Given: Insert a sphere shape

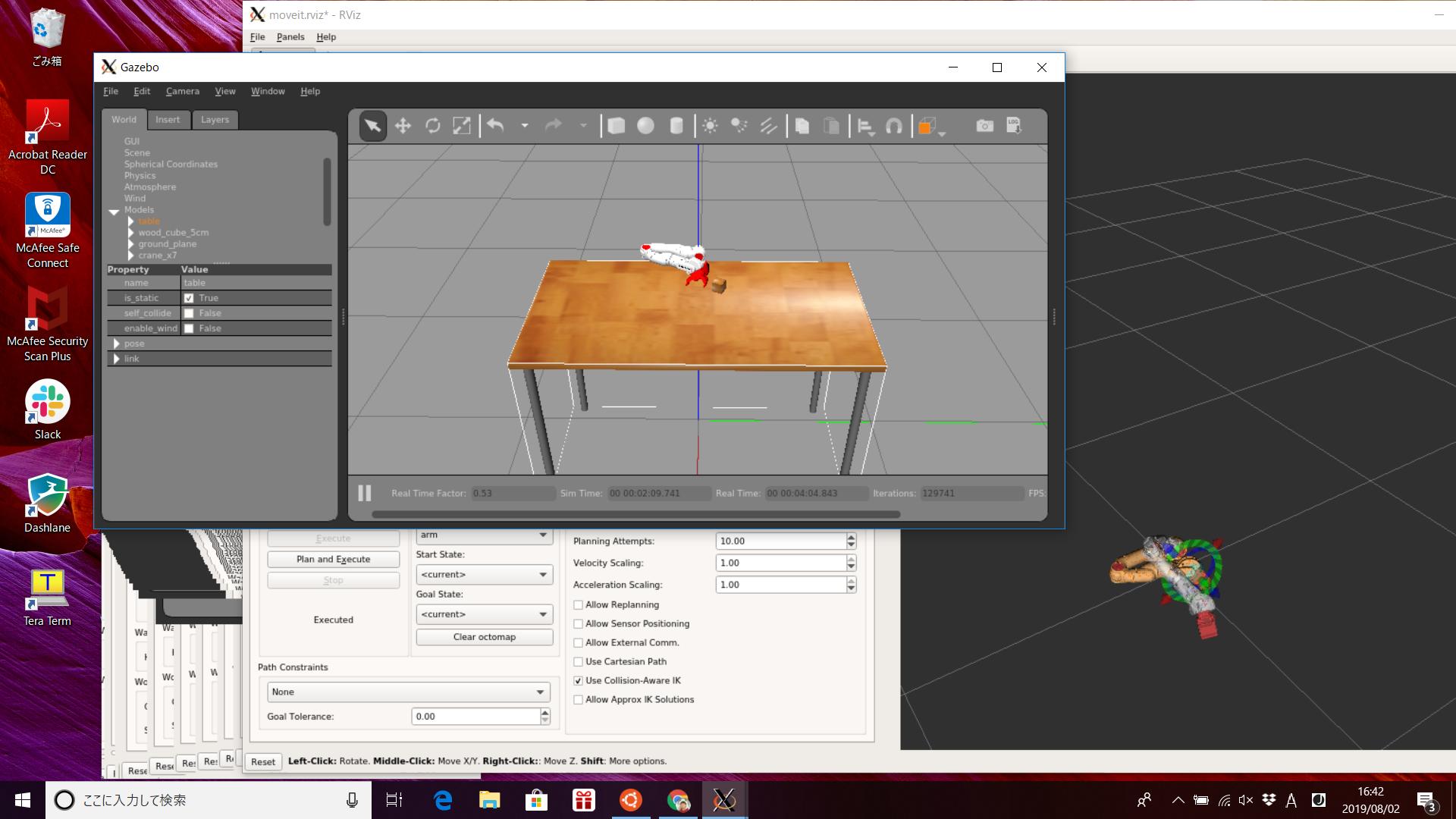Looking at the screenshot, I should 645,126.
